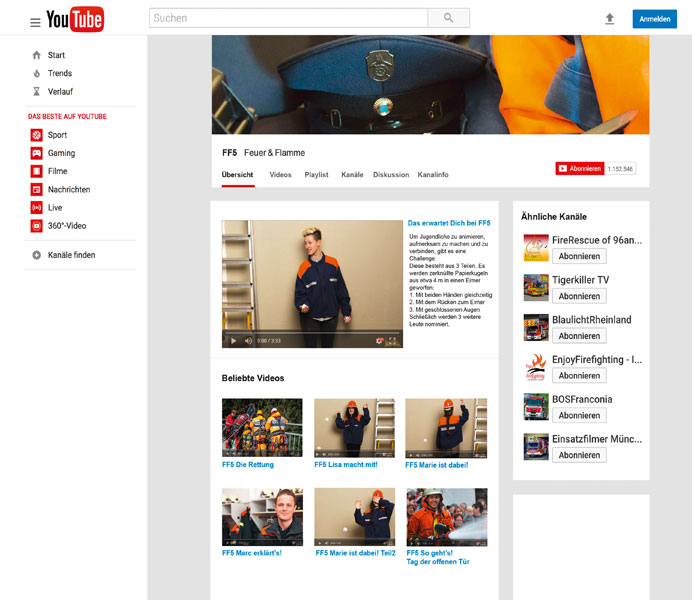Mute the featured video volume

[x=249, y=341]
